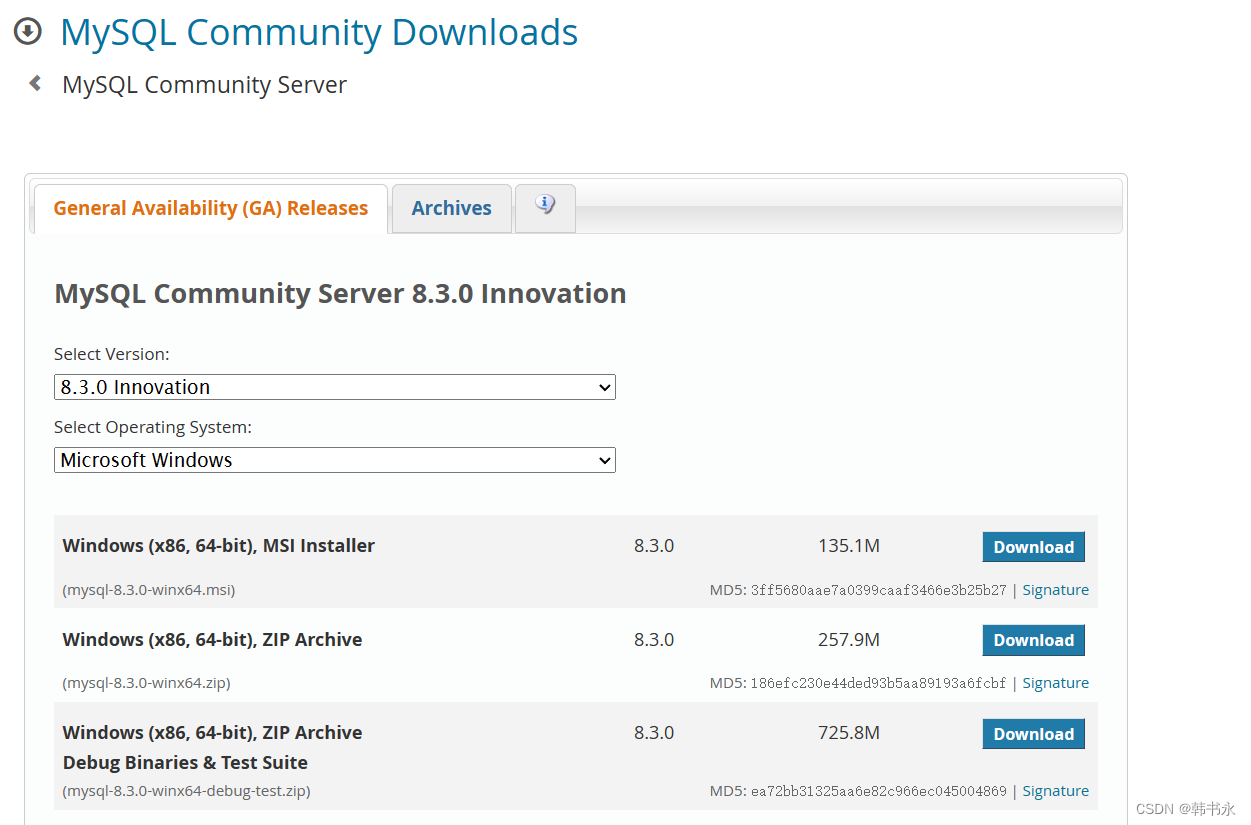Open the Select Operating System dropdown
The width and height of the screenshot is (1251, 825).
coord(335,460)
